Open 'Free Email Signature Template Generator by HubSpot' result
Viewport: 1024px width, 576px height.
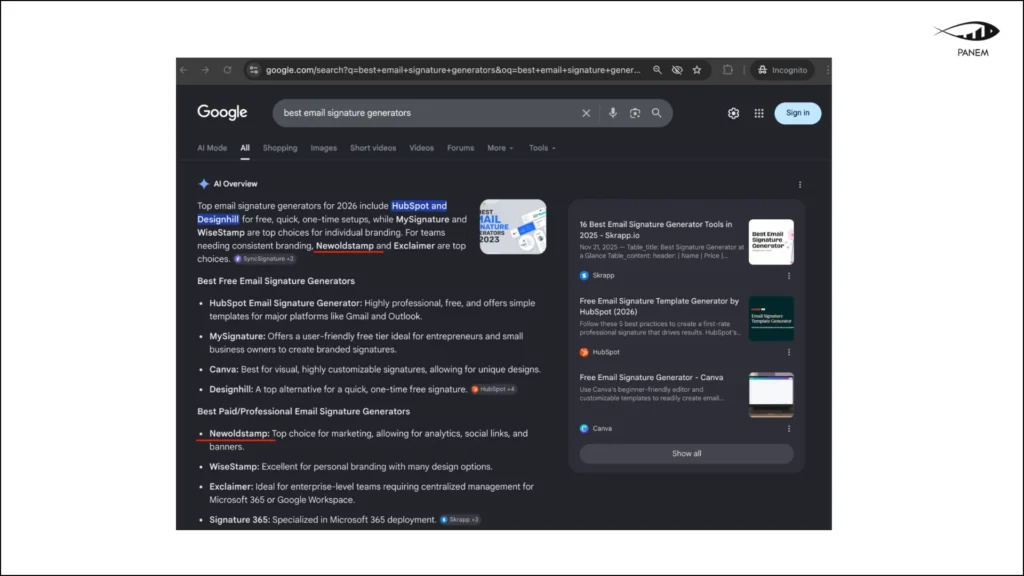[x=659, y=306]
